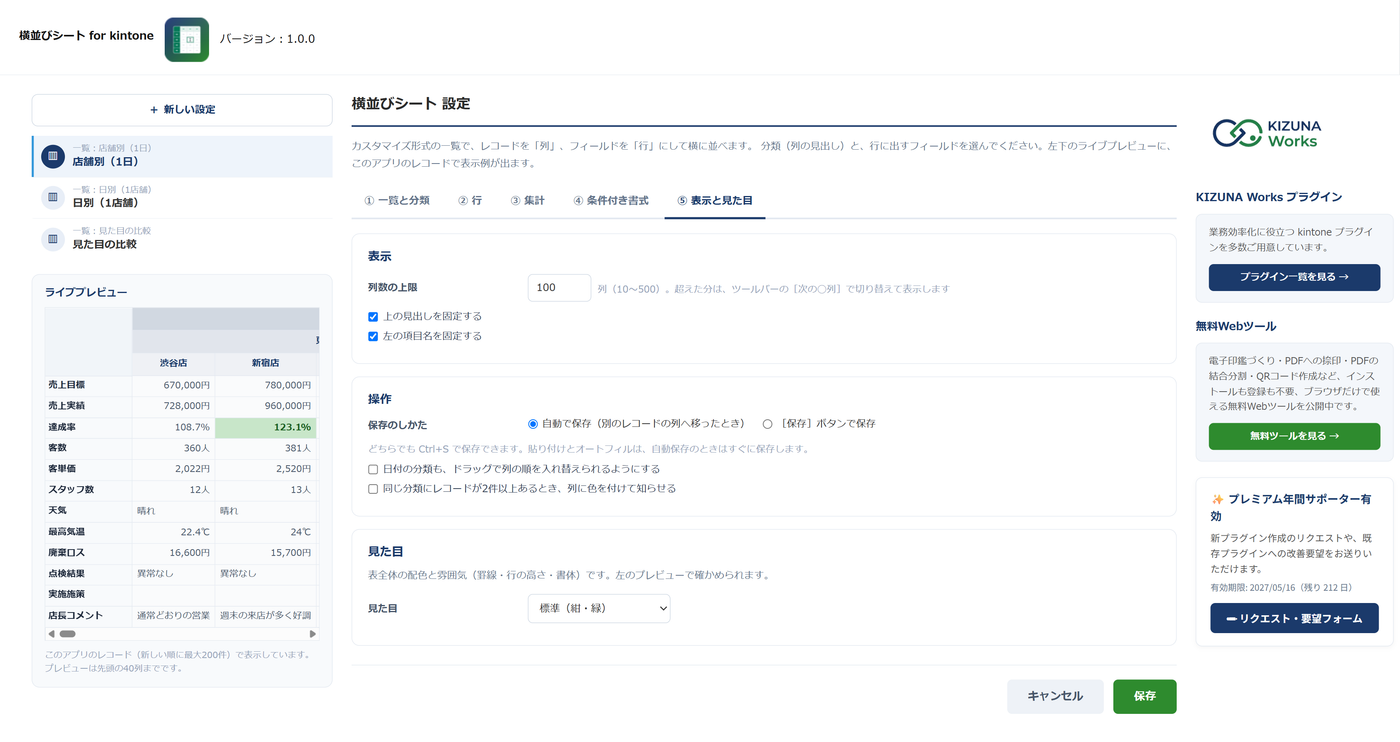Image resolution: width=1400 pixels, height=742 pixels.
Task: Click right arrow of preview scrollbar
Action: [313, 634]
